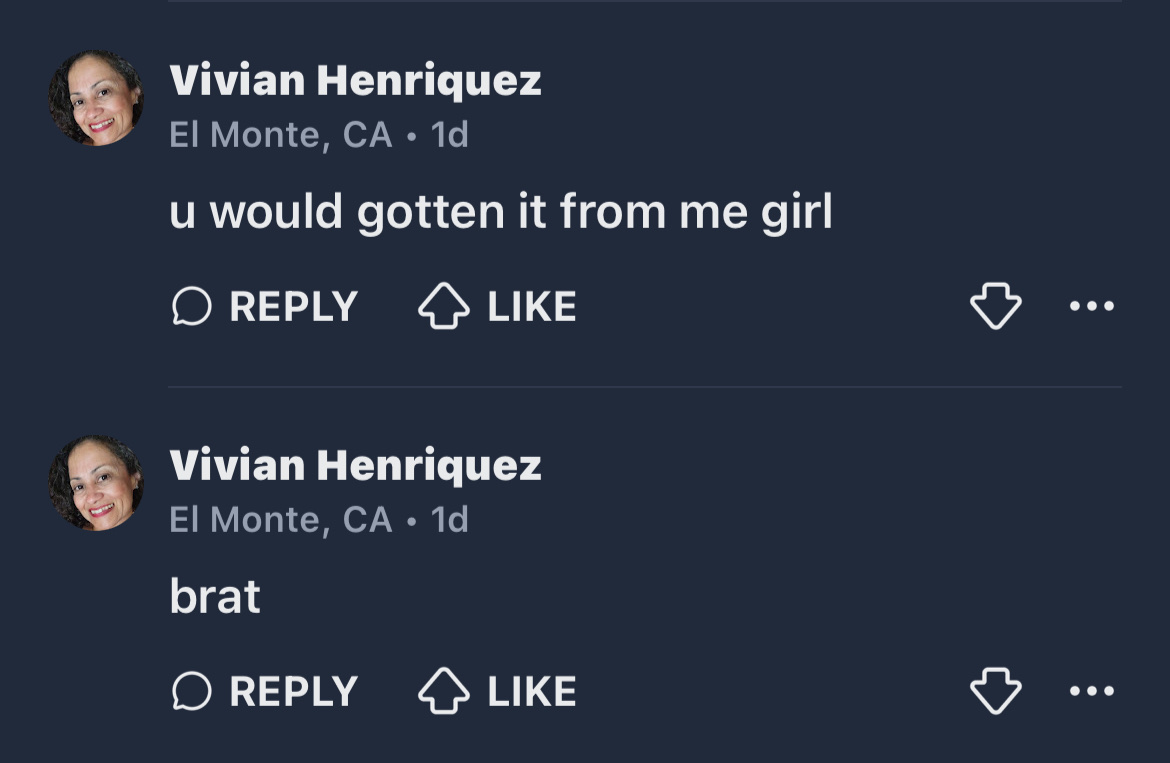Tap Vivian Henriquez's name above the "brat" comment
This screenshot has width=1170, height=763.
pyautogui.click(x=355, y=465)
